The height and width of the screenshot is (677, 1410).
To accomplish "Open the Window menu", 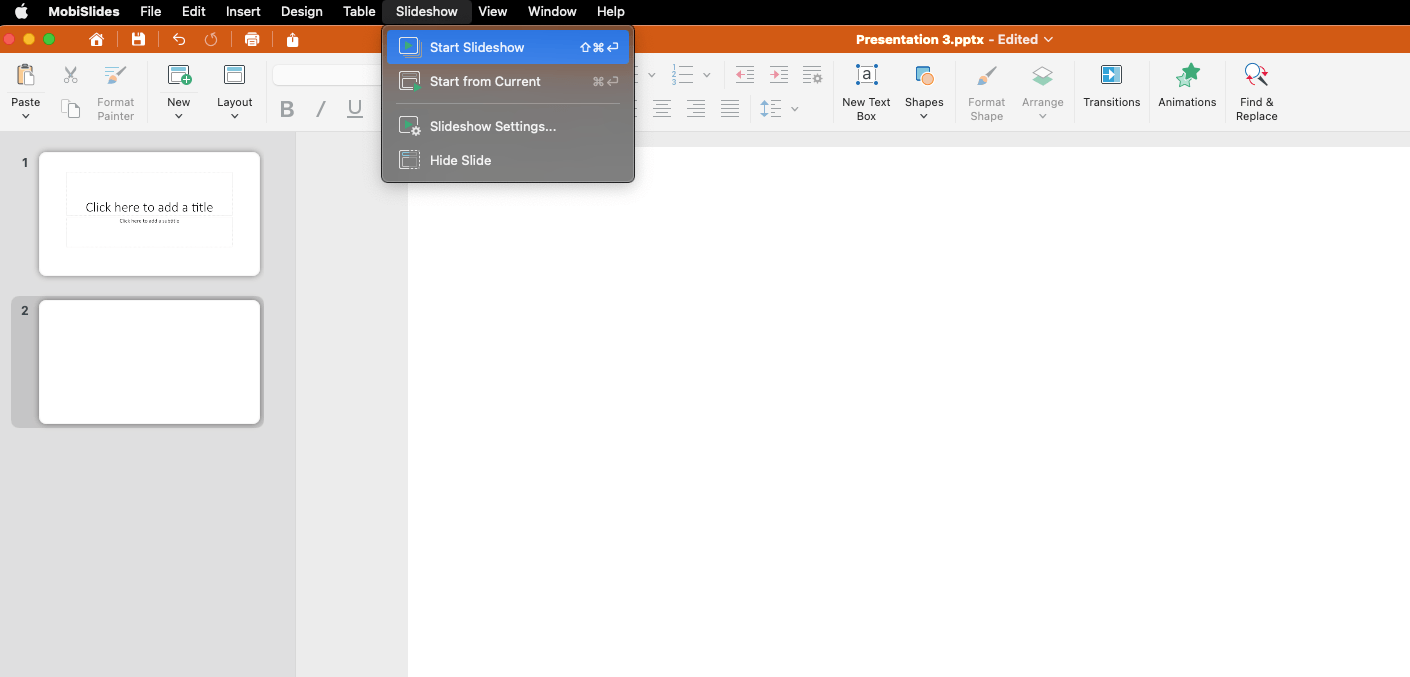I will point(552,12).
